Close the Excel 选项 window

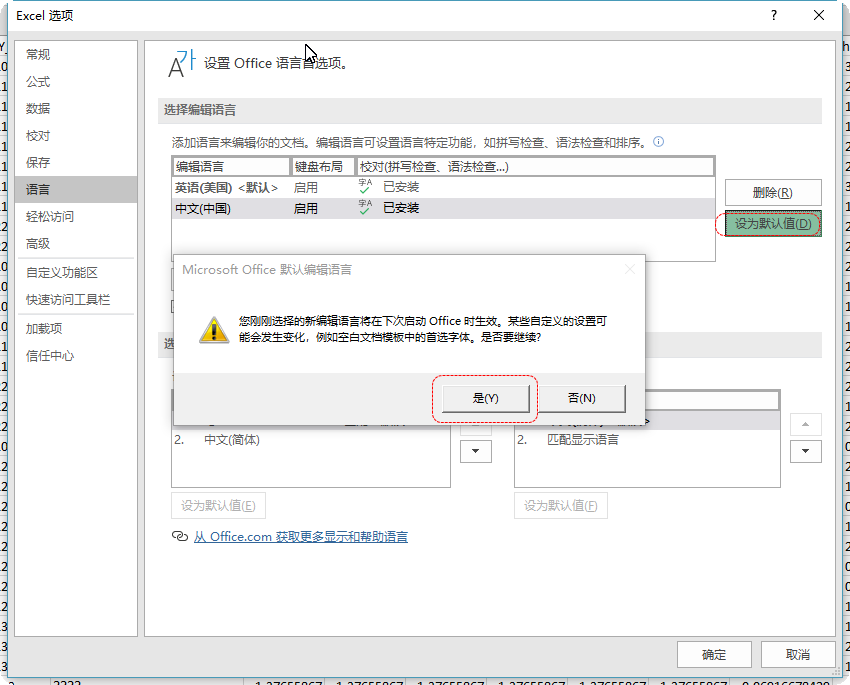pyautogui.click(x=819, y=15)
